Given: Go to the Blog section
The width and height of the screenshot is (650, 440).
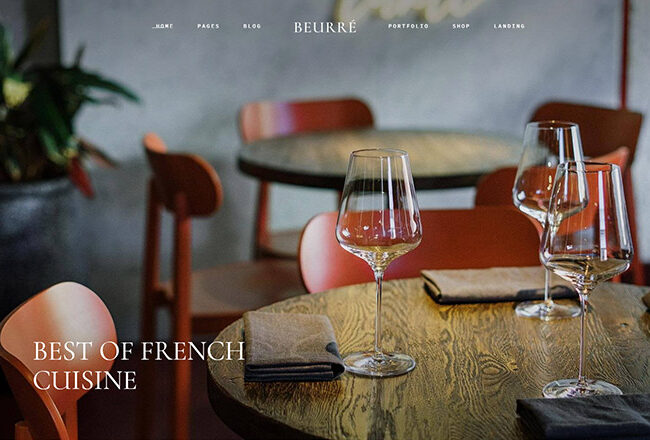Looking at the screenshot, I should pos(252,26).
